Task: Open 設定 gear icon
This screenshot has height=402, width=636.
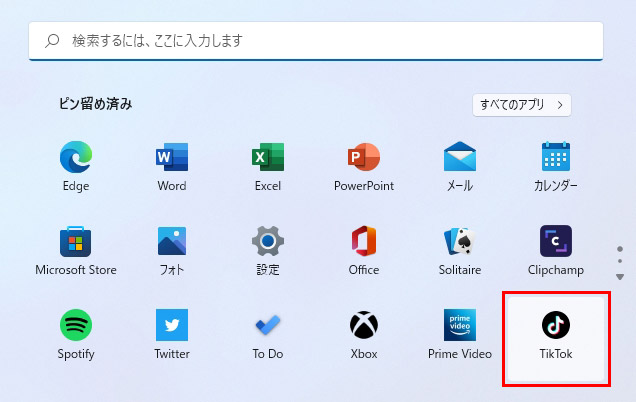Action: (x=268, y=242)
